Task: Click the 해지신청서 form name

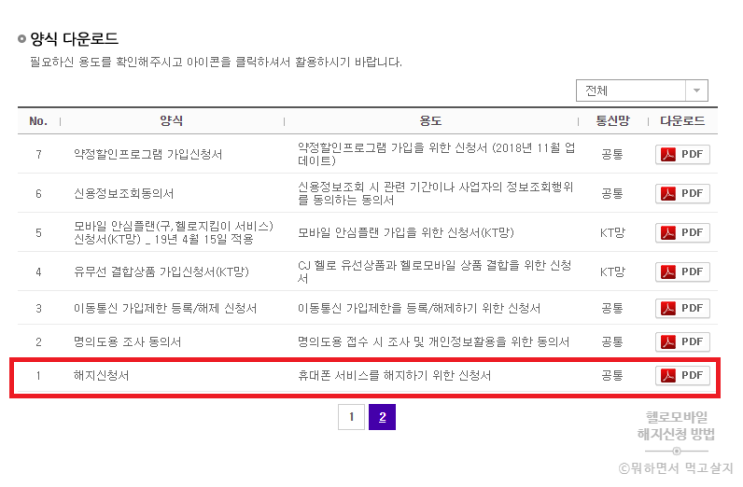Action: click(x=101, y=376)
